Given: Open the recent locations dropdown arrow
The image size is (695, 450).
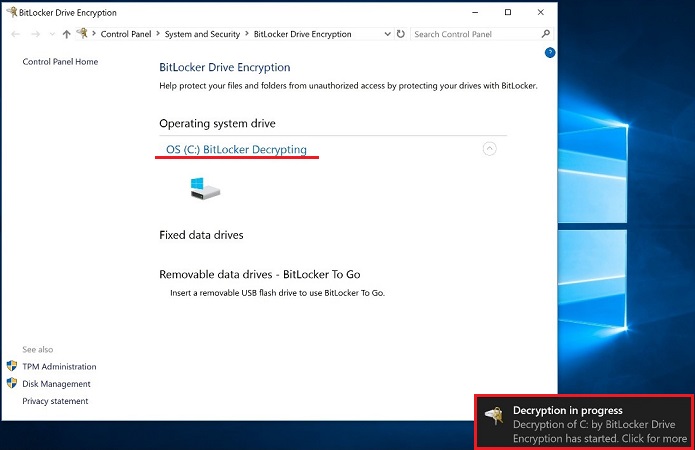Looking at the screenshot, I should click(52, 34).
